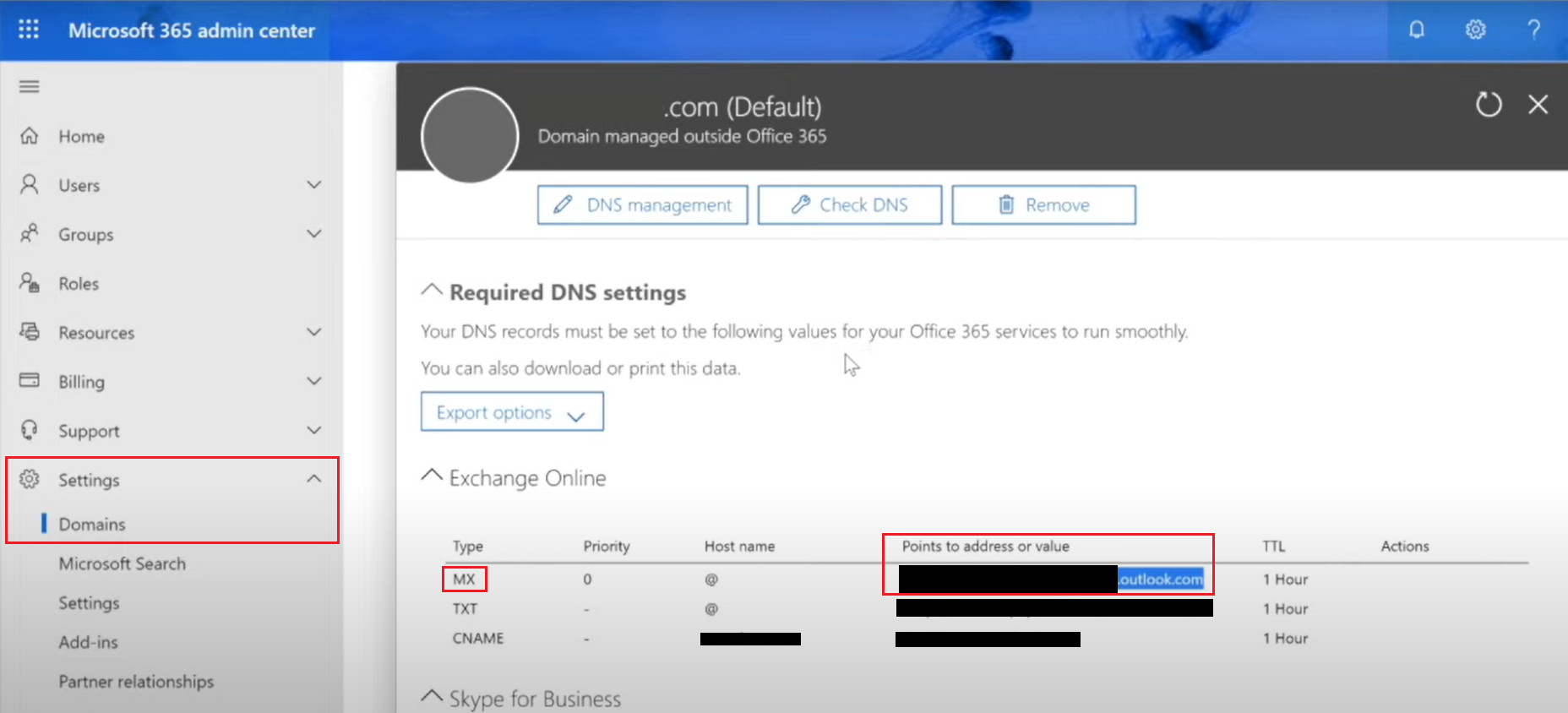Click the Host name column header
1568x713 pixels.
(x=739, y=547)
